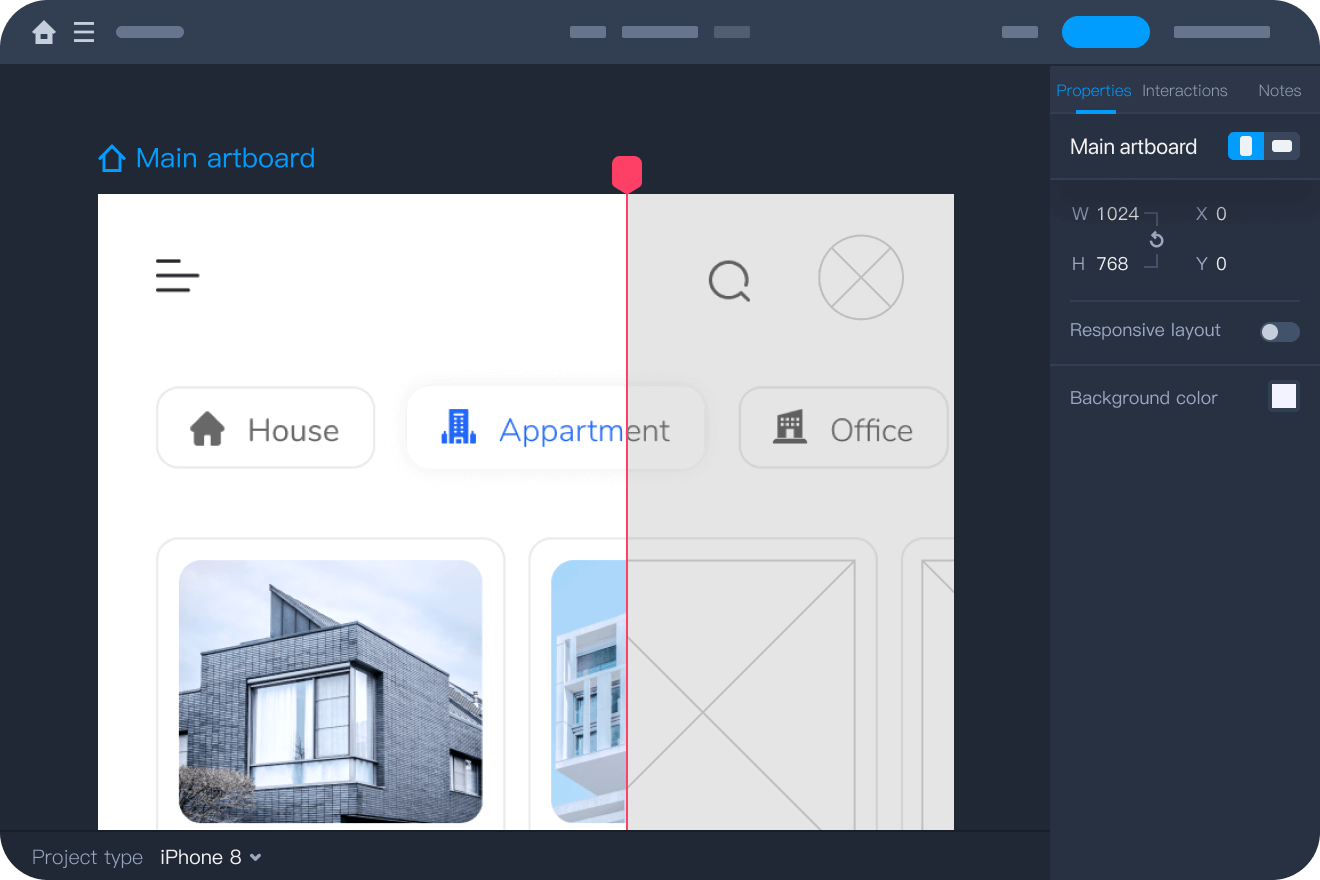Click the office building icon on the Office filter

coord(791,427)
